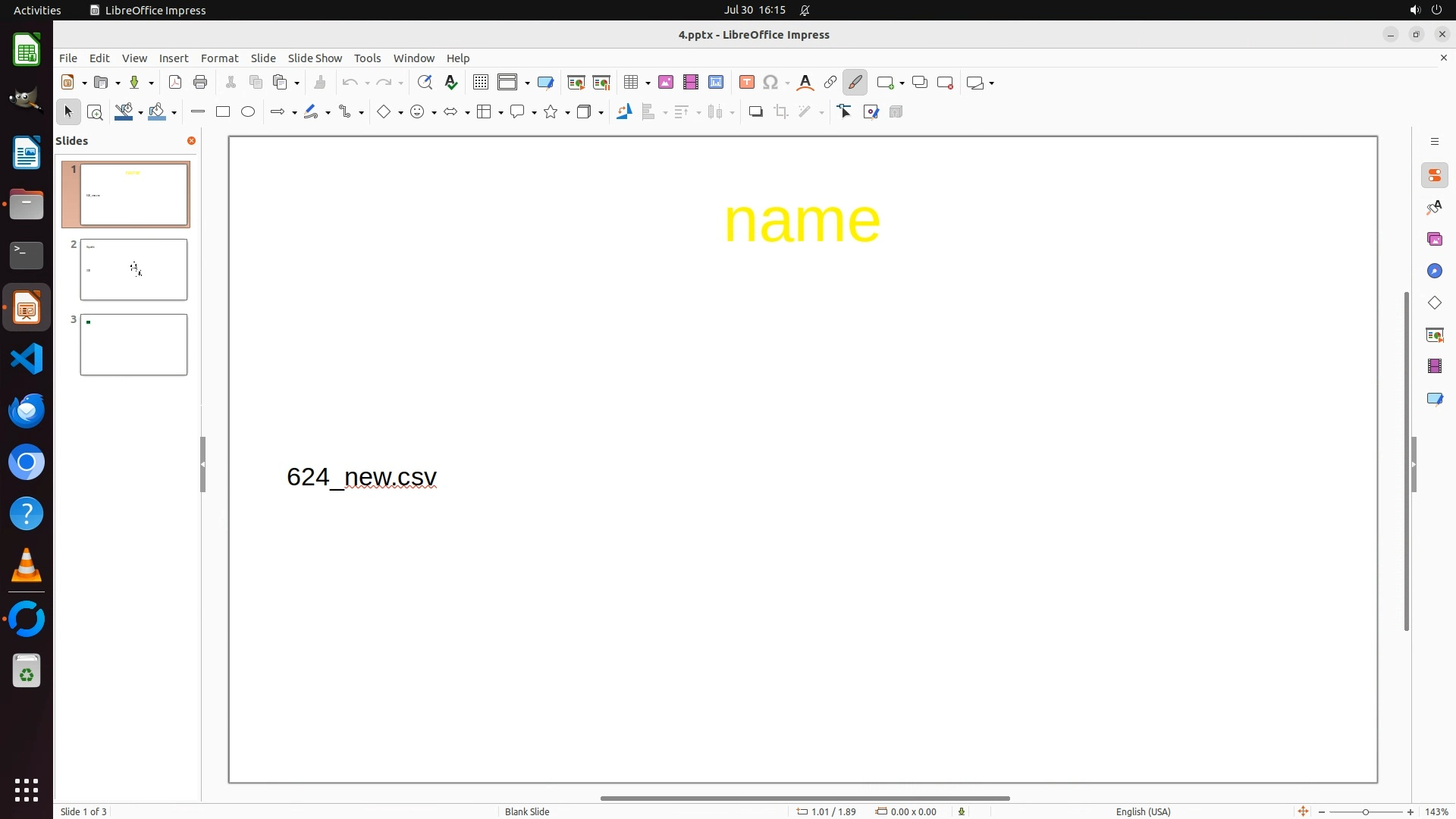Expand the Symbol Shapes dropdown arrow
Screen dimensions: 1456x819
pos(434,113)
